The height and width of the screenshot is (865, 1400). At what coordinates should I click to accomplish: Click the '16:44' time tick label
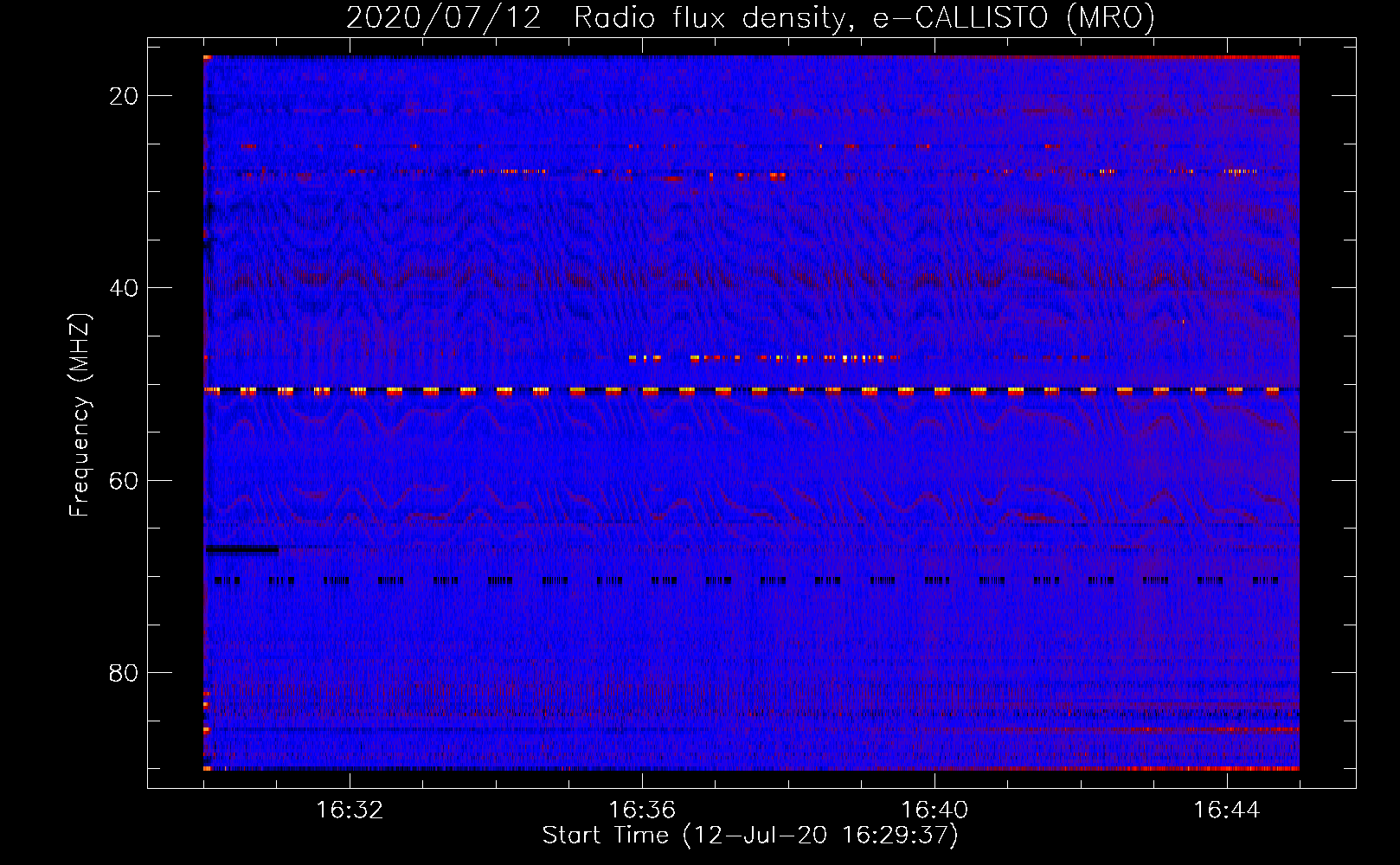[x=1227, y=811]
